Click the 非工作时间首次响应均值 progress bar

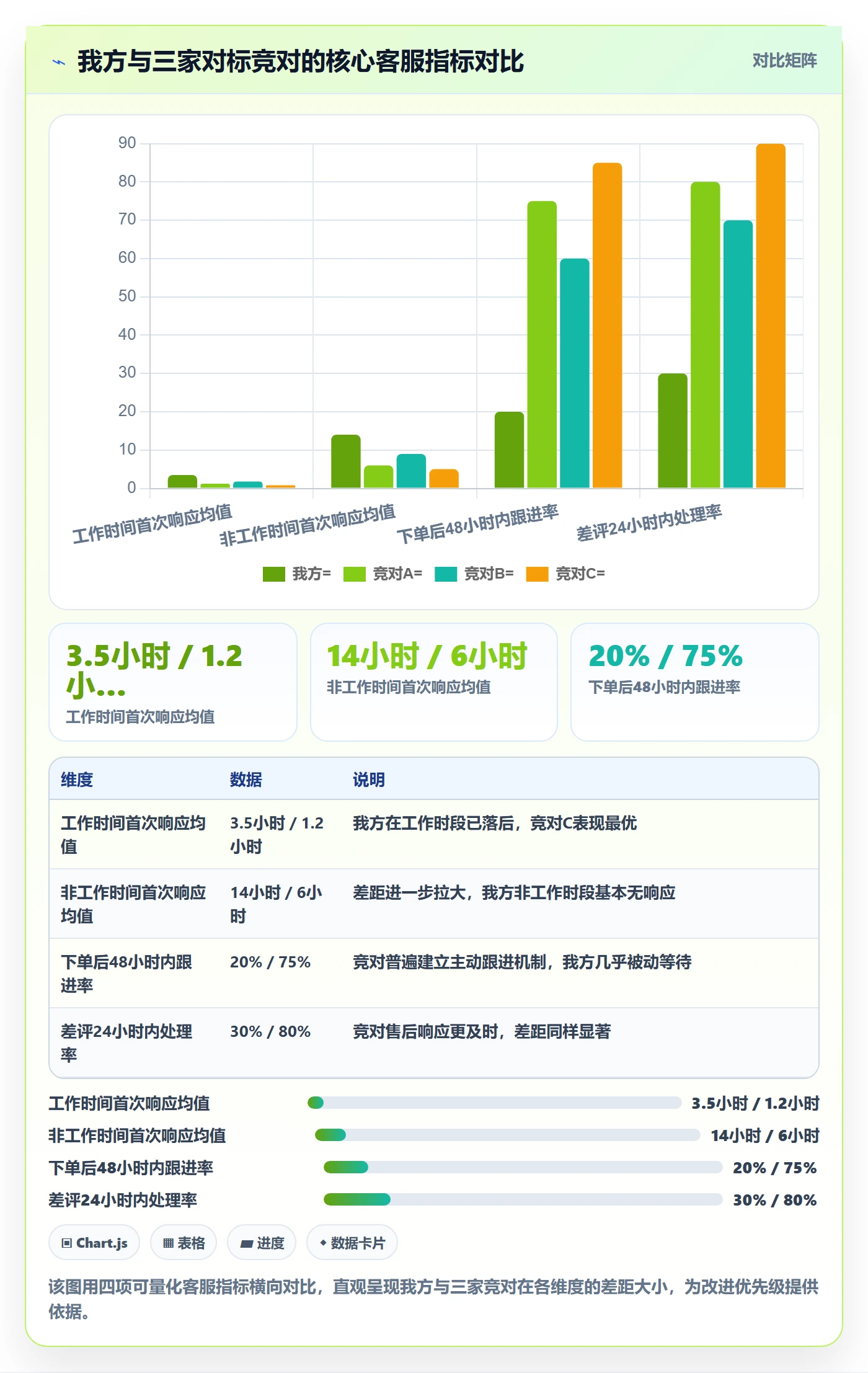click(x=508, y=1135)
